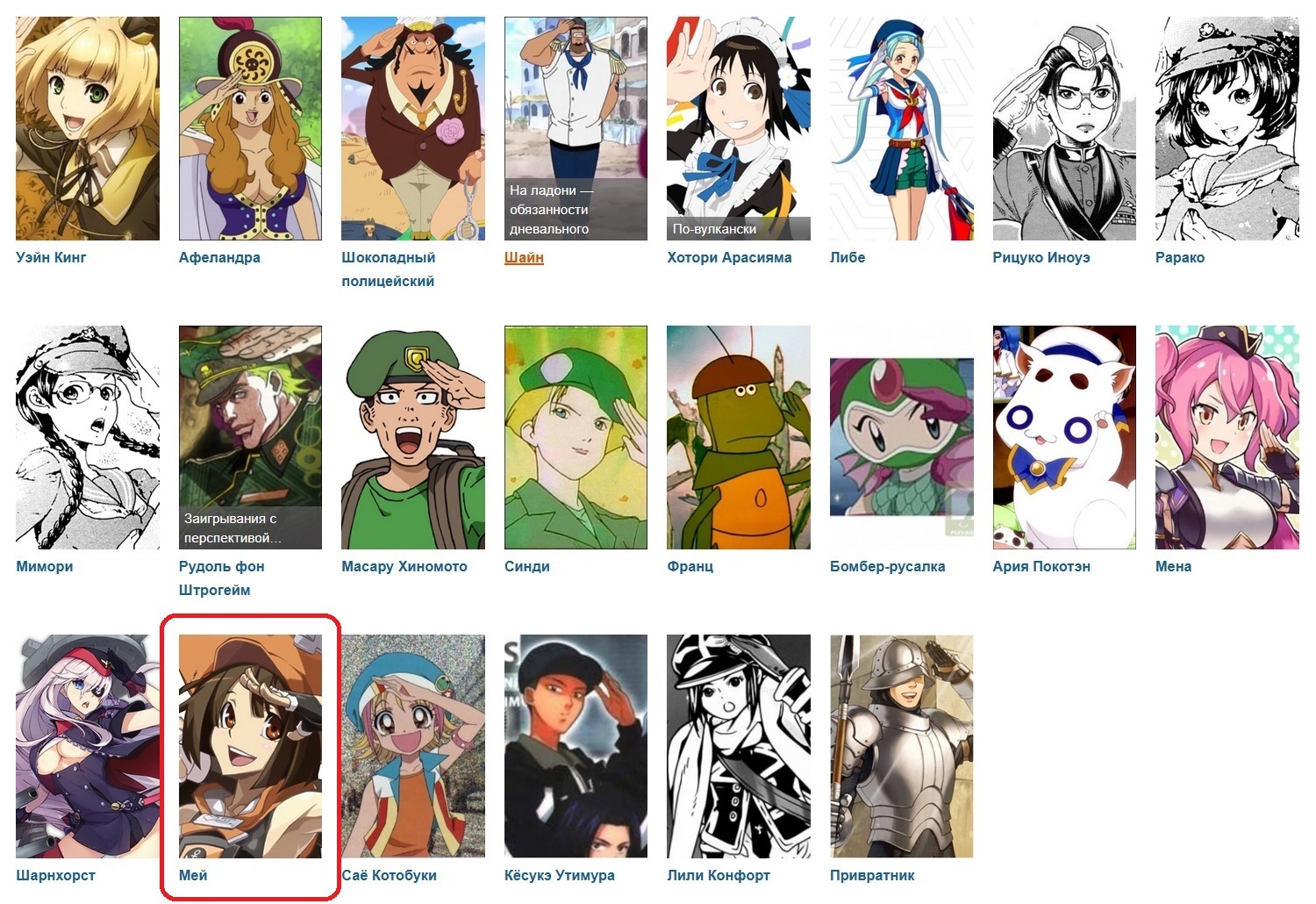The image size is (1316, 904).
Task: Open the Рарако character link
Action: pyautogui.click(x=1180, y=257)
